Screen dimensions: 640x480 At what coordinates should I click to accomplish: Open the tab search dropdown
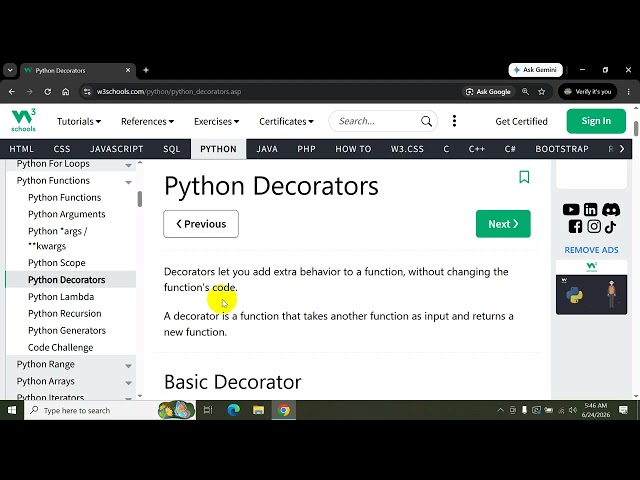(10, 70)
